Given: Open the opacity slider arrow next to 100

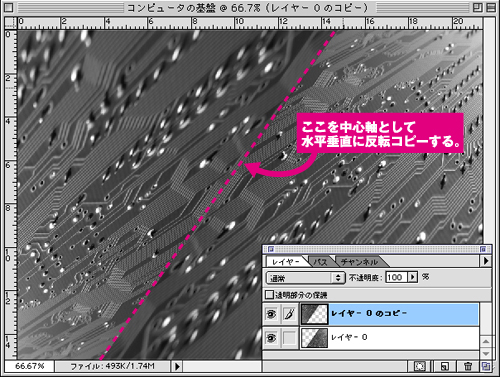Looking at the screenshot, I should (413, 277).
